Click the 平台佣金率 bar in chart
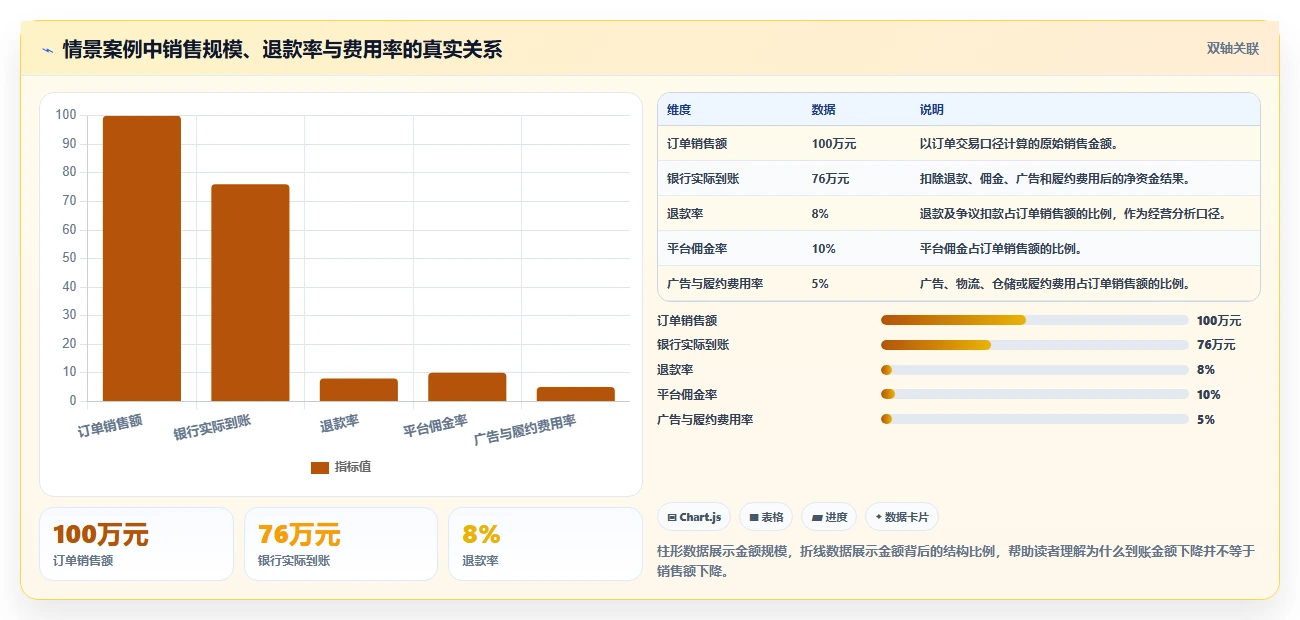 (467, 387)
